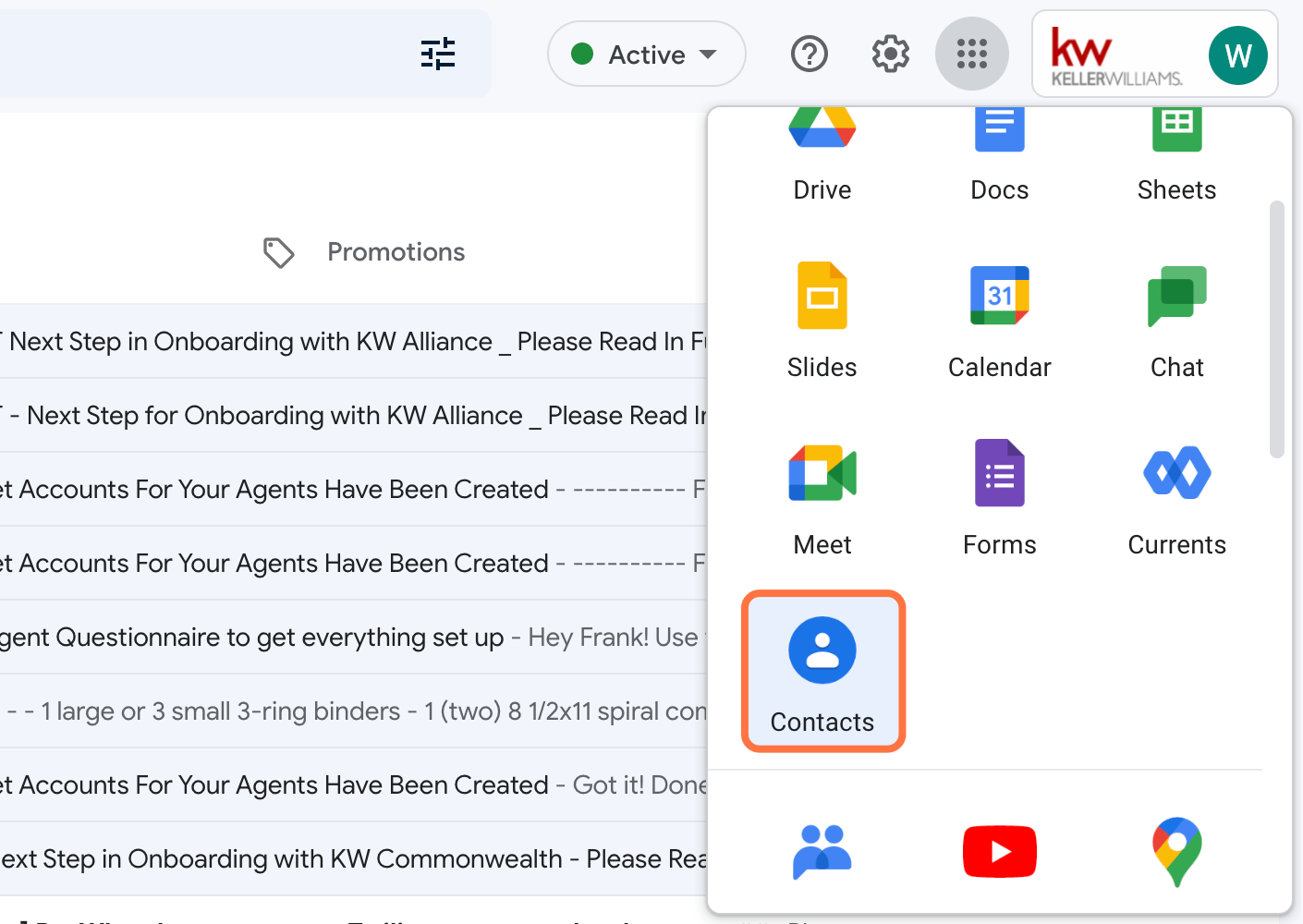The image size is (1303, 924).
Task: Open YouTube from apps launcher
Action: 999,851
